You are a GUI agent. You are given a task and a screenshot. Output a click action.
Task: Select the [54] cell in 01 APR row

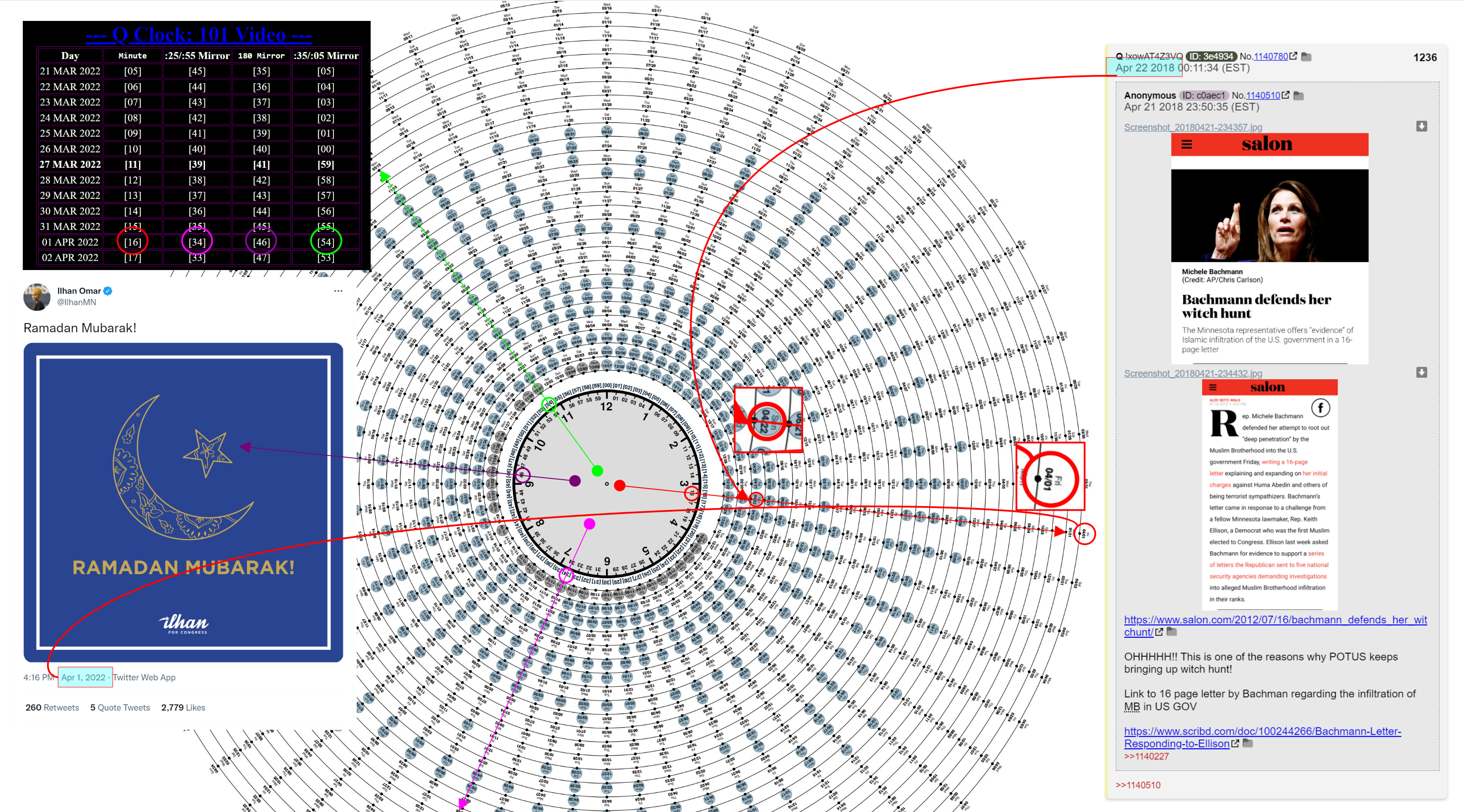click(326, 242)
